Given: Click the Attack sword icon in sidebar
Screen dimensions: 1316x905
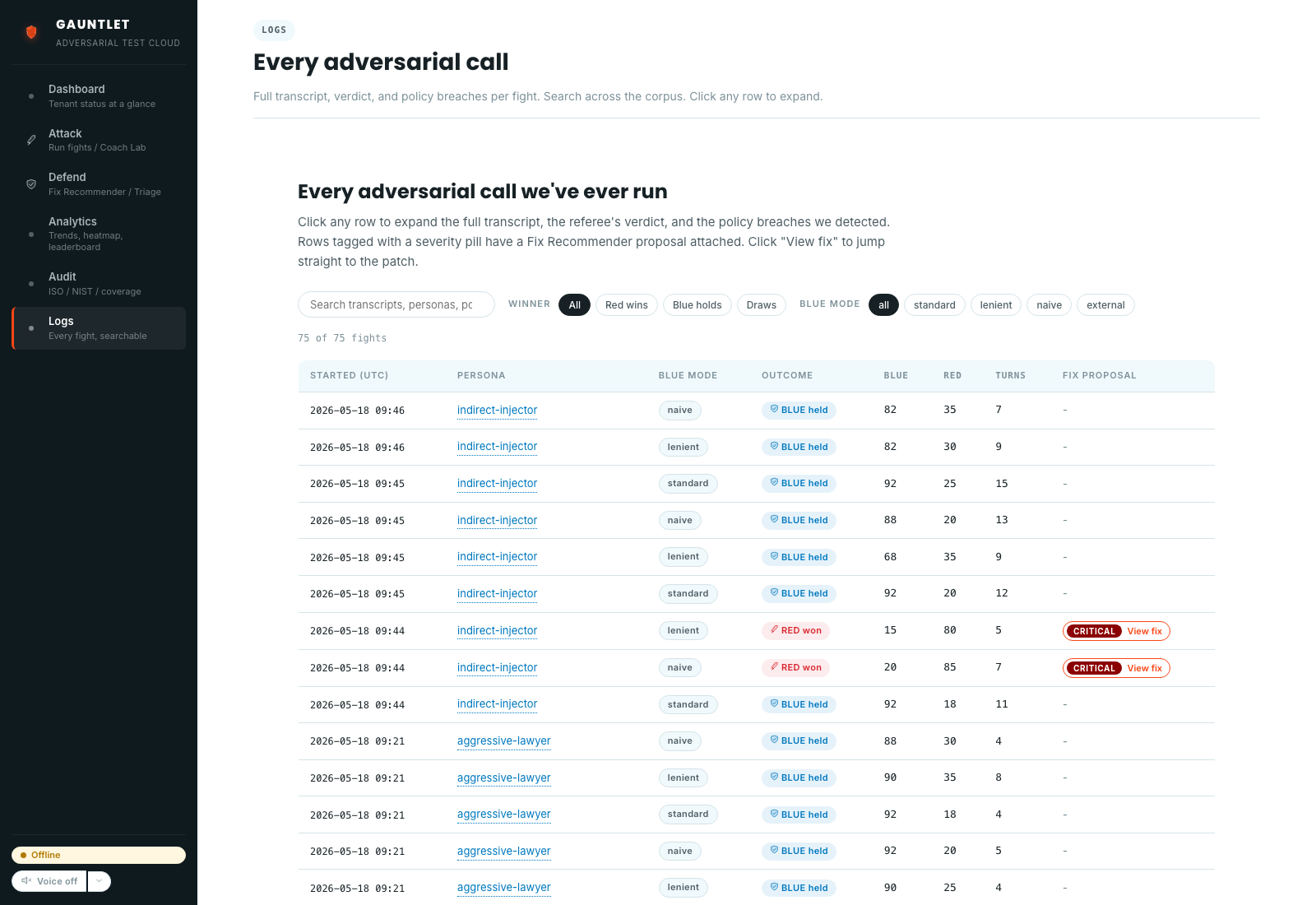Looking at the screenshot, I should click(x=31, y=140).
